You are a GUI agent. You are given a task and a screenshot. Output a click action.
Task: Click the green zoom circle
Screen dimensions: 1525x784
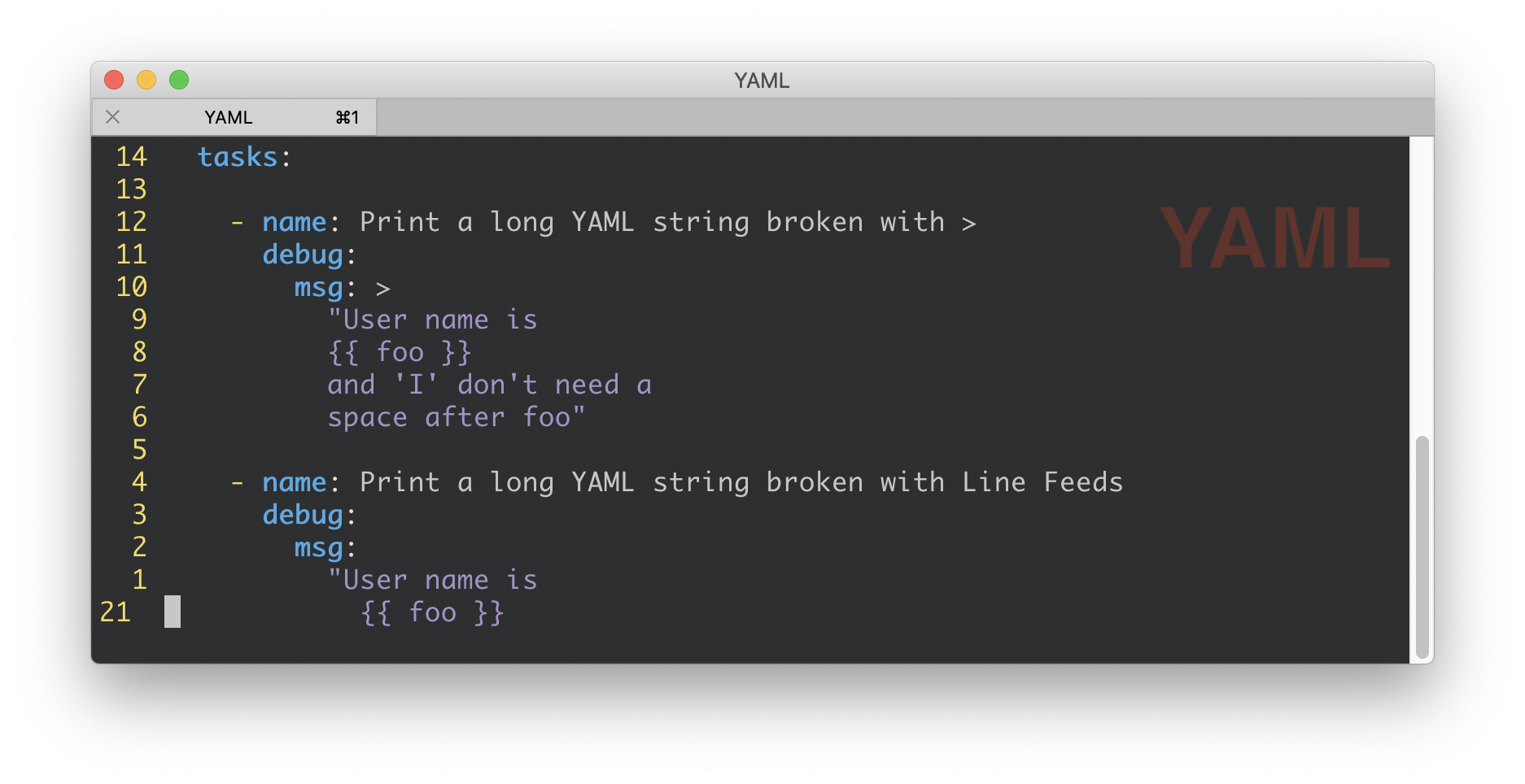click(179, 80)
